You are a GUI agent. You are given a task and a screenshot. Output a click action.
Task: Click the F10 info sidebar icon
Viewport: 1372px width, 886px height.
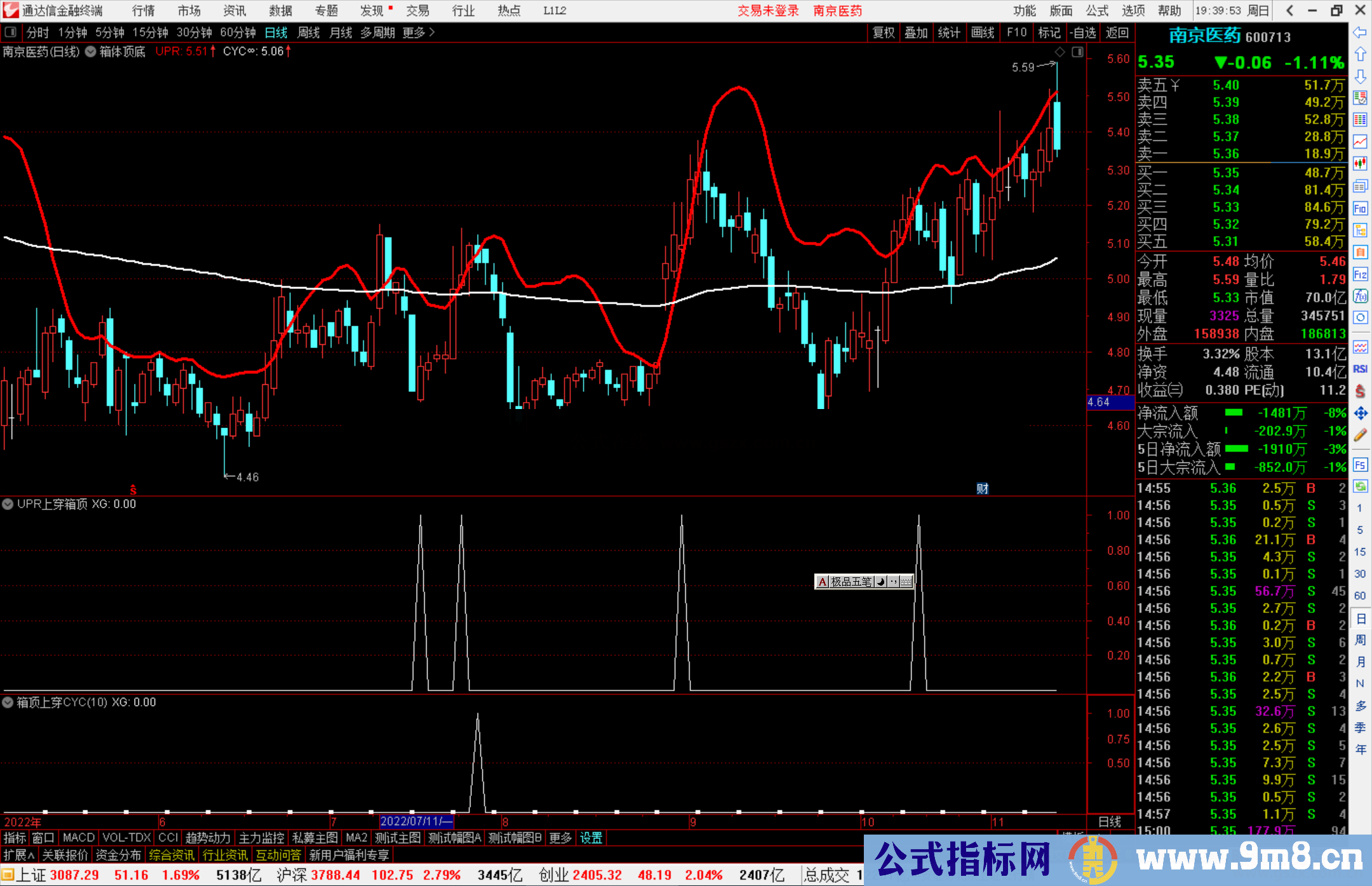point(1360,208)
